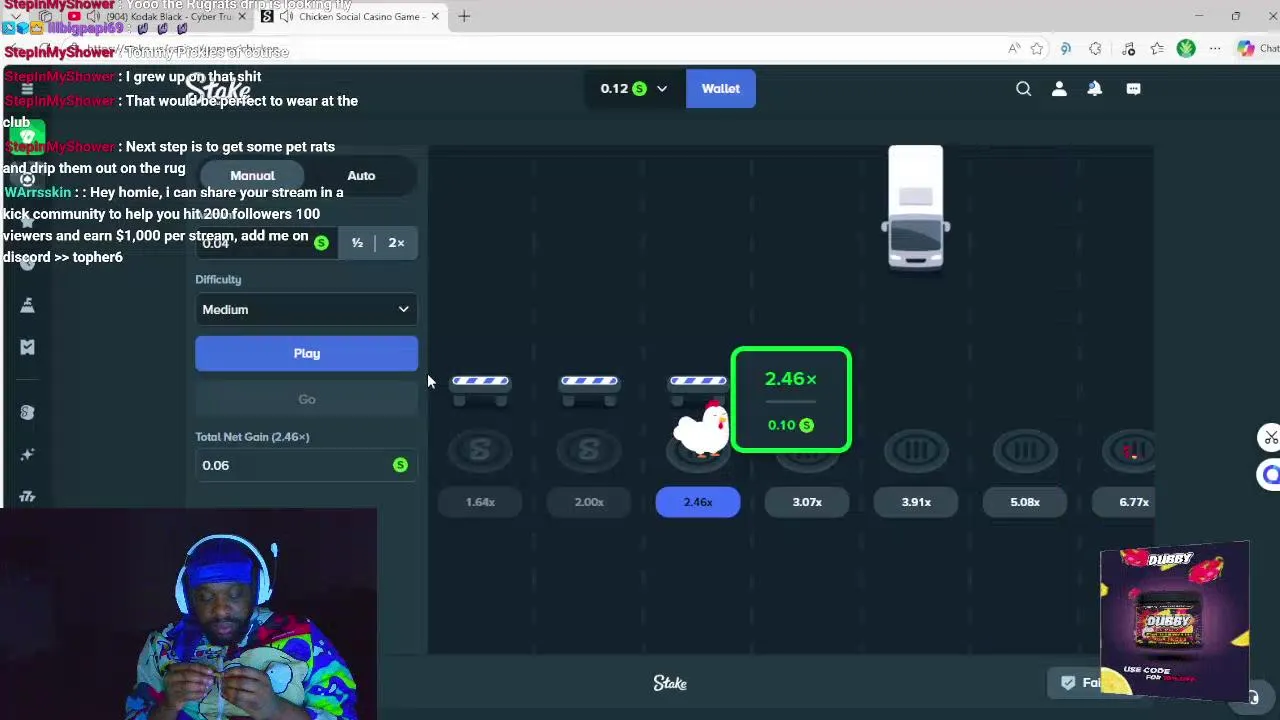Open browser more options ellipsis
This screenshot has height=720, width=1280.
click(x=1214, y=48)
